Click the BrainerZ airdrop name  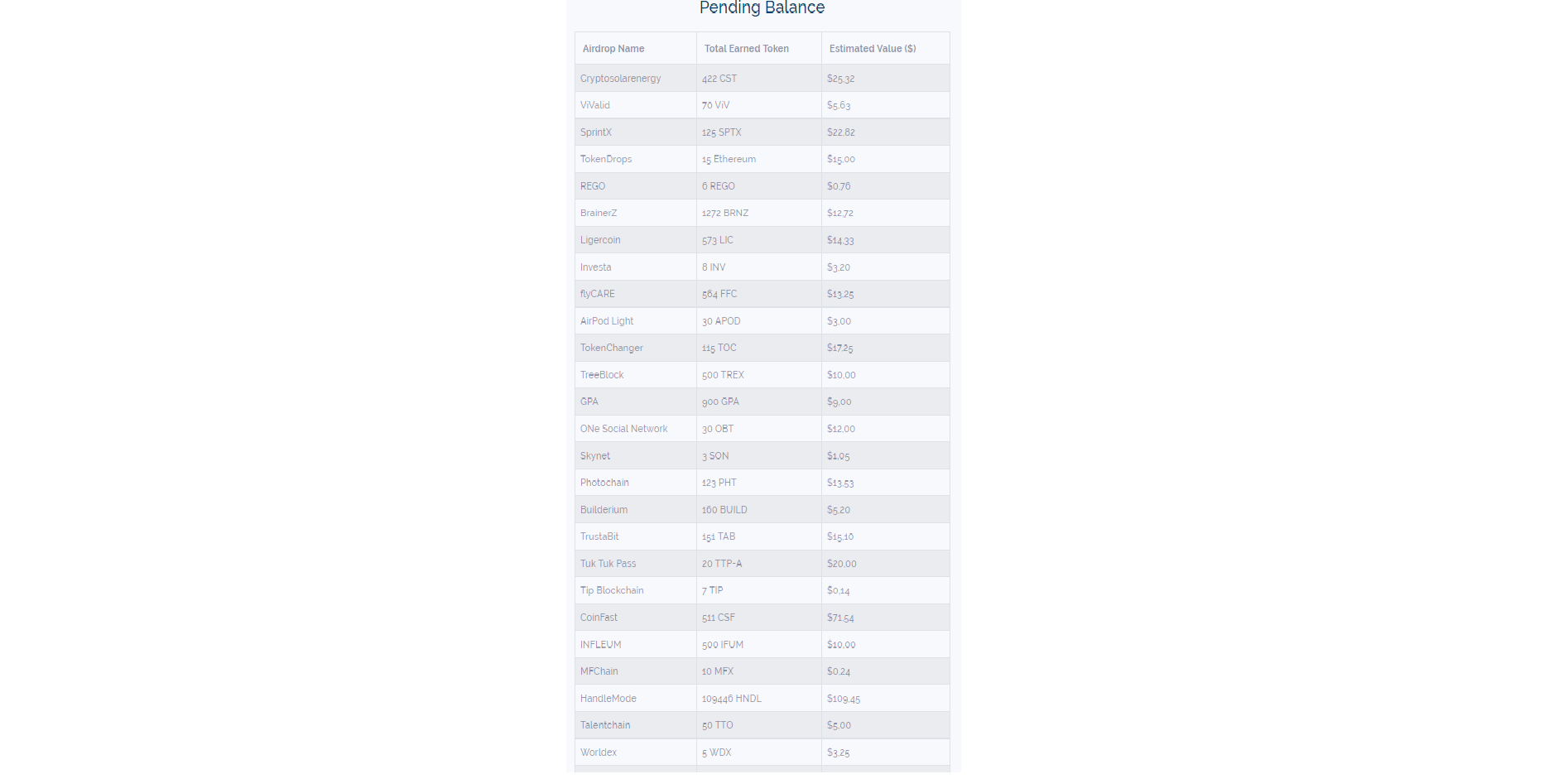(598, 213)
